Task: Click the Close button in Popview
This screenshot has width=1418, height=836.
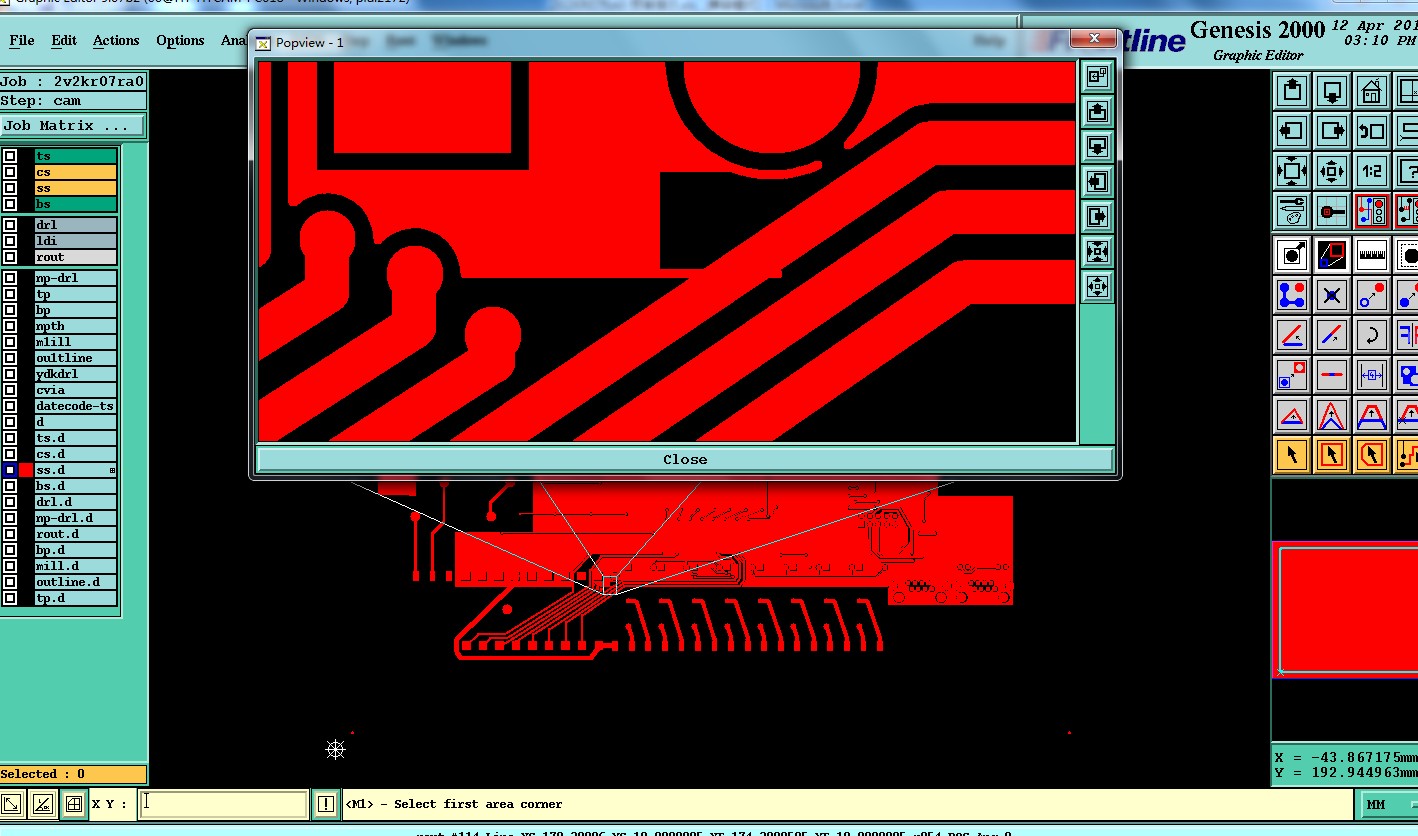Action: pyautogui.click(x=685, y=459)
